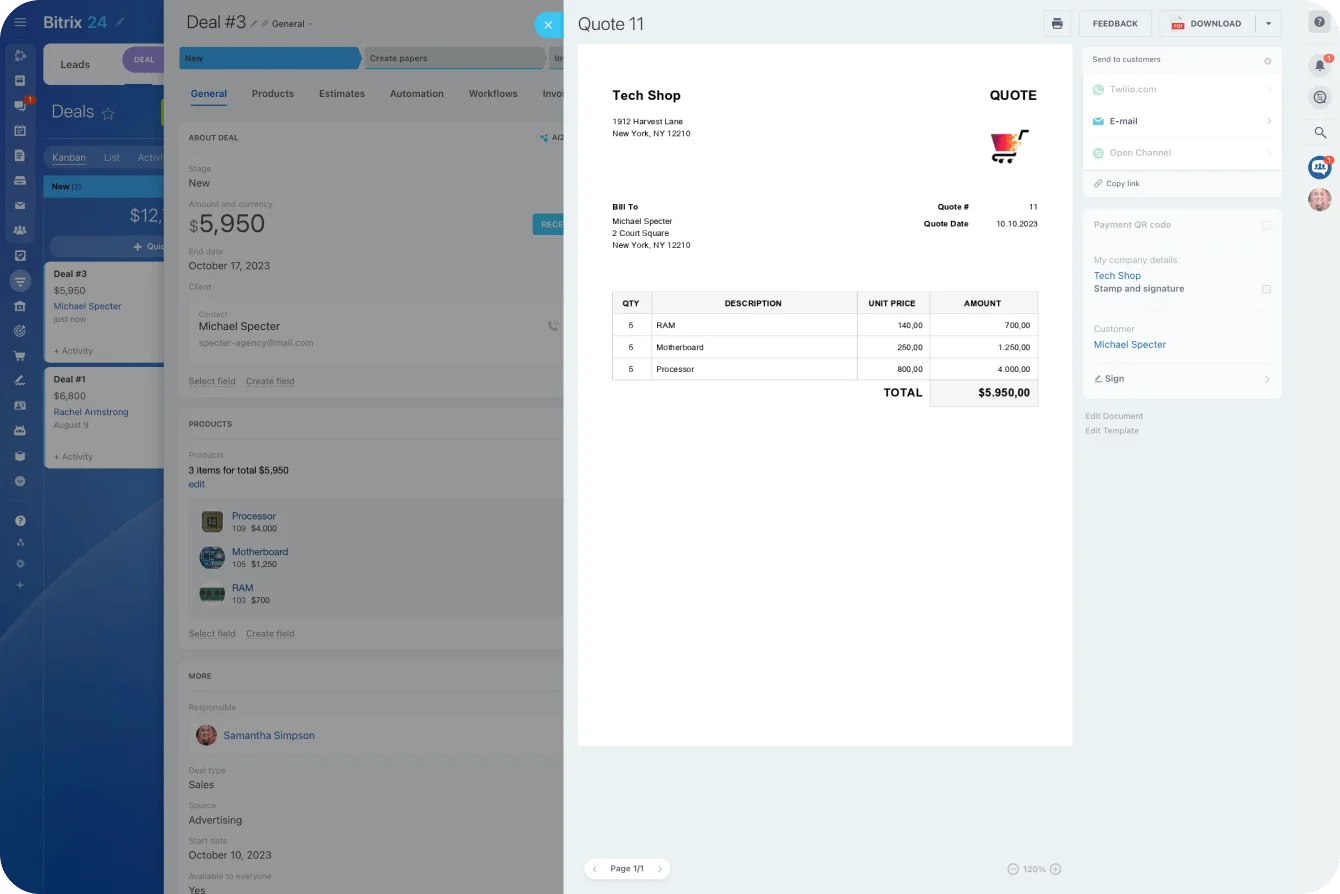Close the Quote 11 slider panel
1340x894 pixels.
(x=548, y=25)
